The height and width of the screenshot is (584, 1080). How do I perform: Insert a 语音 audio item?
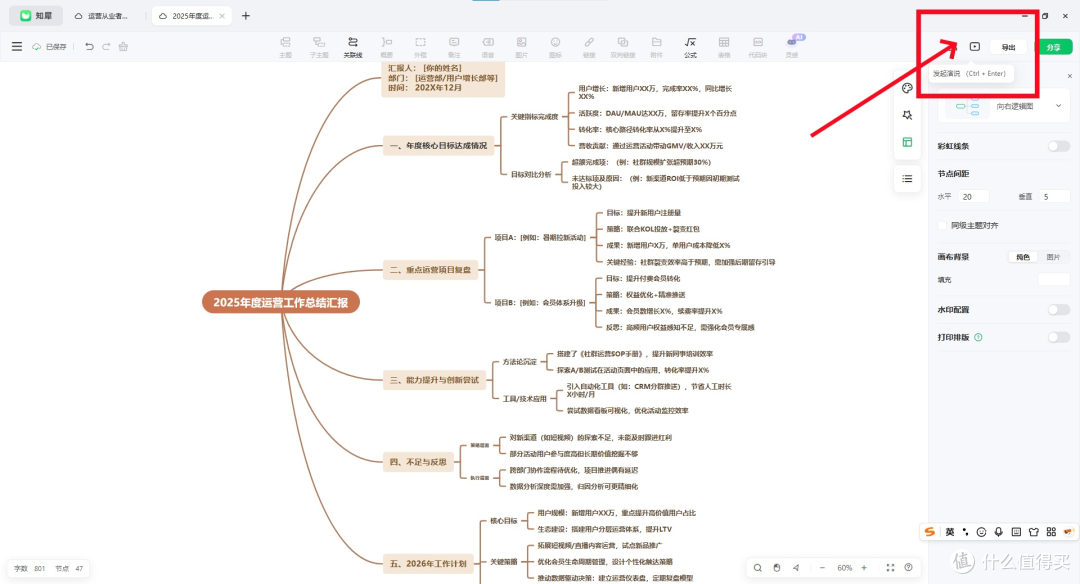(x=488, y=47)
